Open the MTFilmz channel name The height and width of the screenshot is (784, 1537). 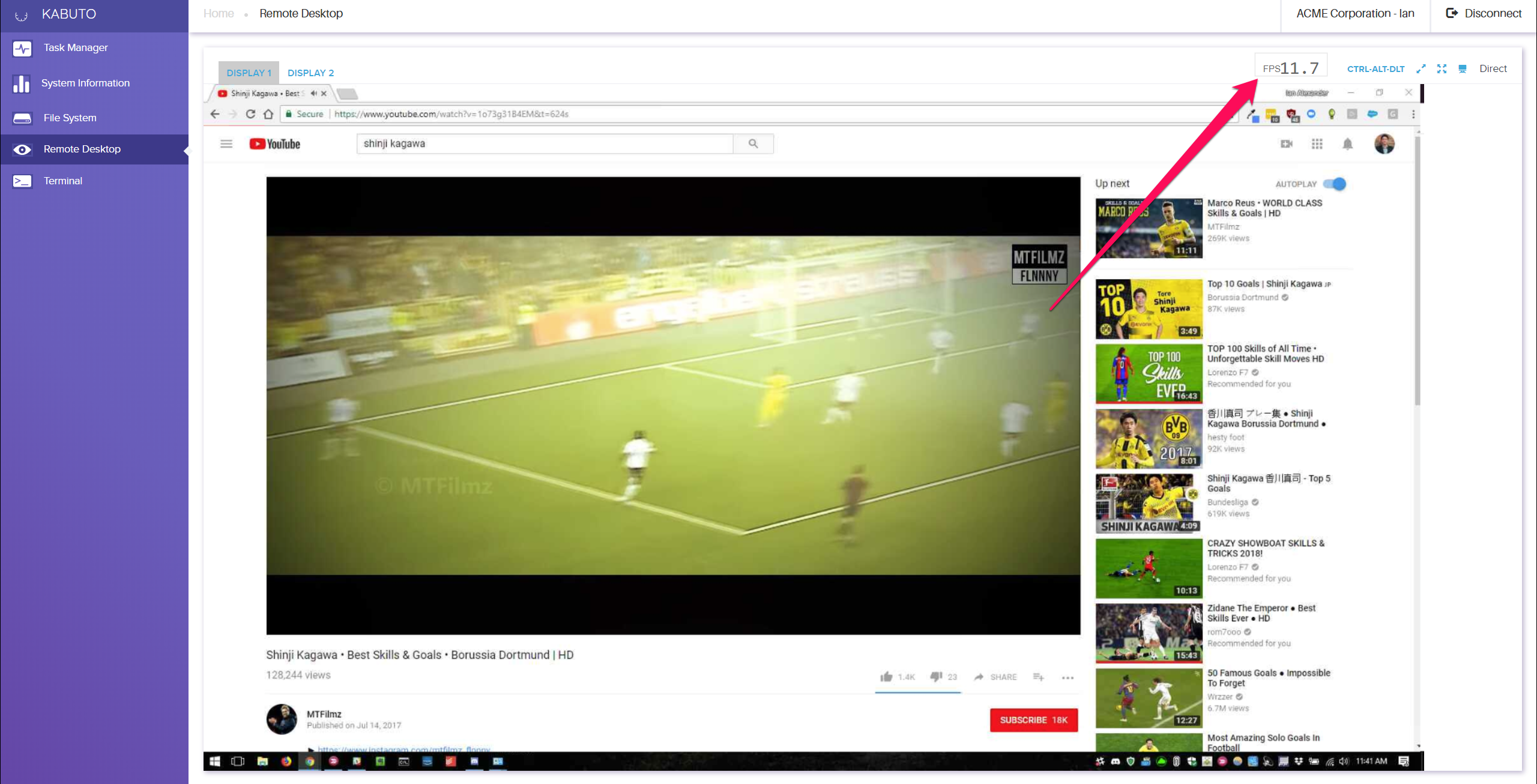(324, 714)
